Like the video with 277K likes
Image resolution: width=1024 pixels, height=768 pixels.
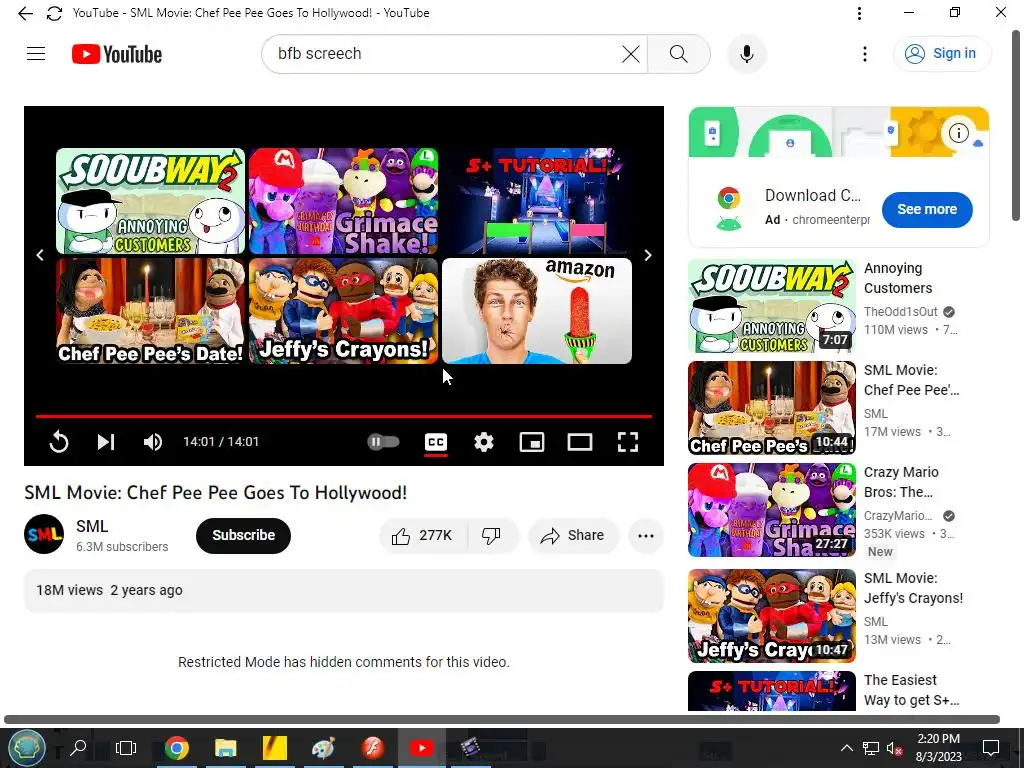(423, 536)
